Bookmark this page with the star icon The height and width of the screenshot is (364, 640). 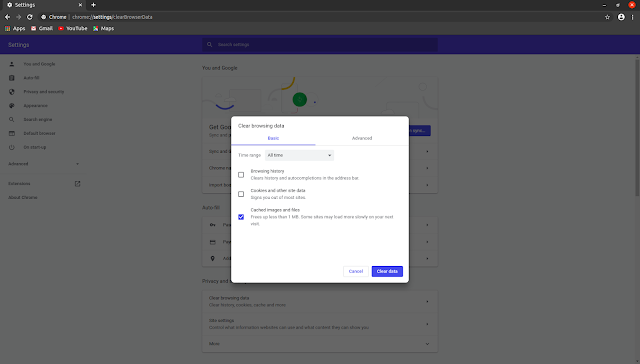tap(607, 17)
